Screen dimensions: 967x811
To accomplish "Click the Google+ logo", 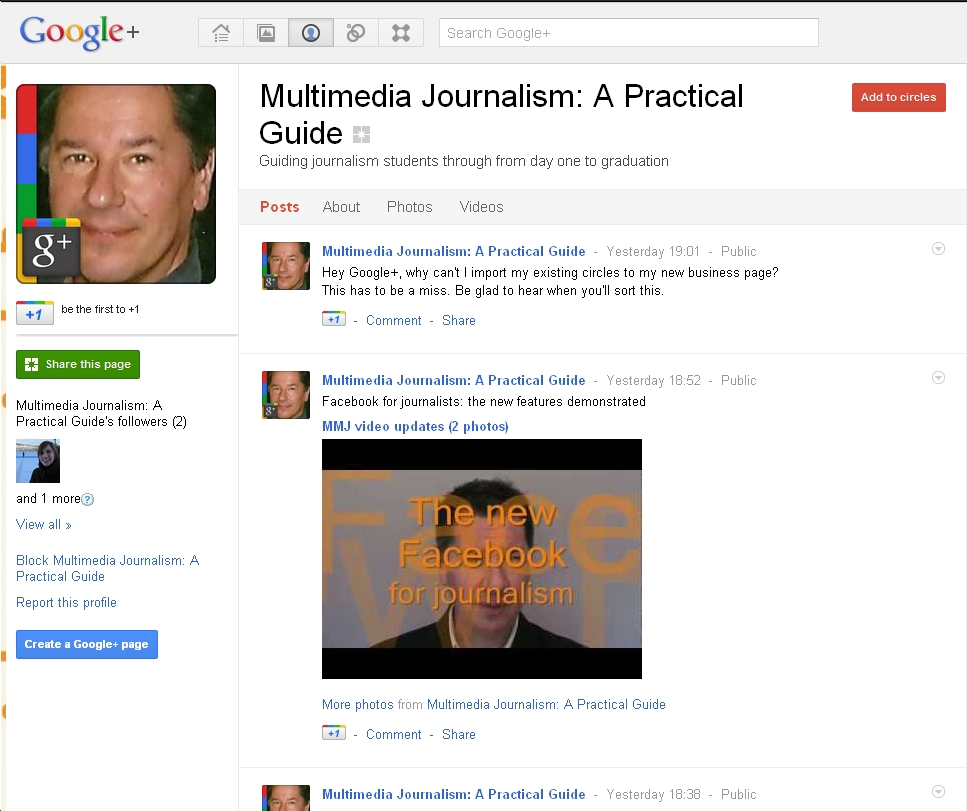I will click(80, 32).
